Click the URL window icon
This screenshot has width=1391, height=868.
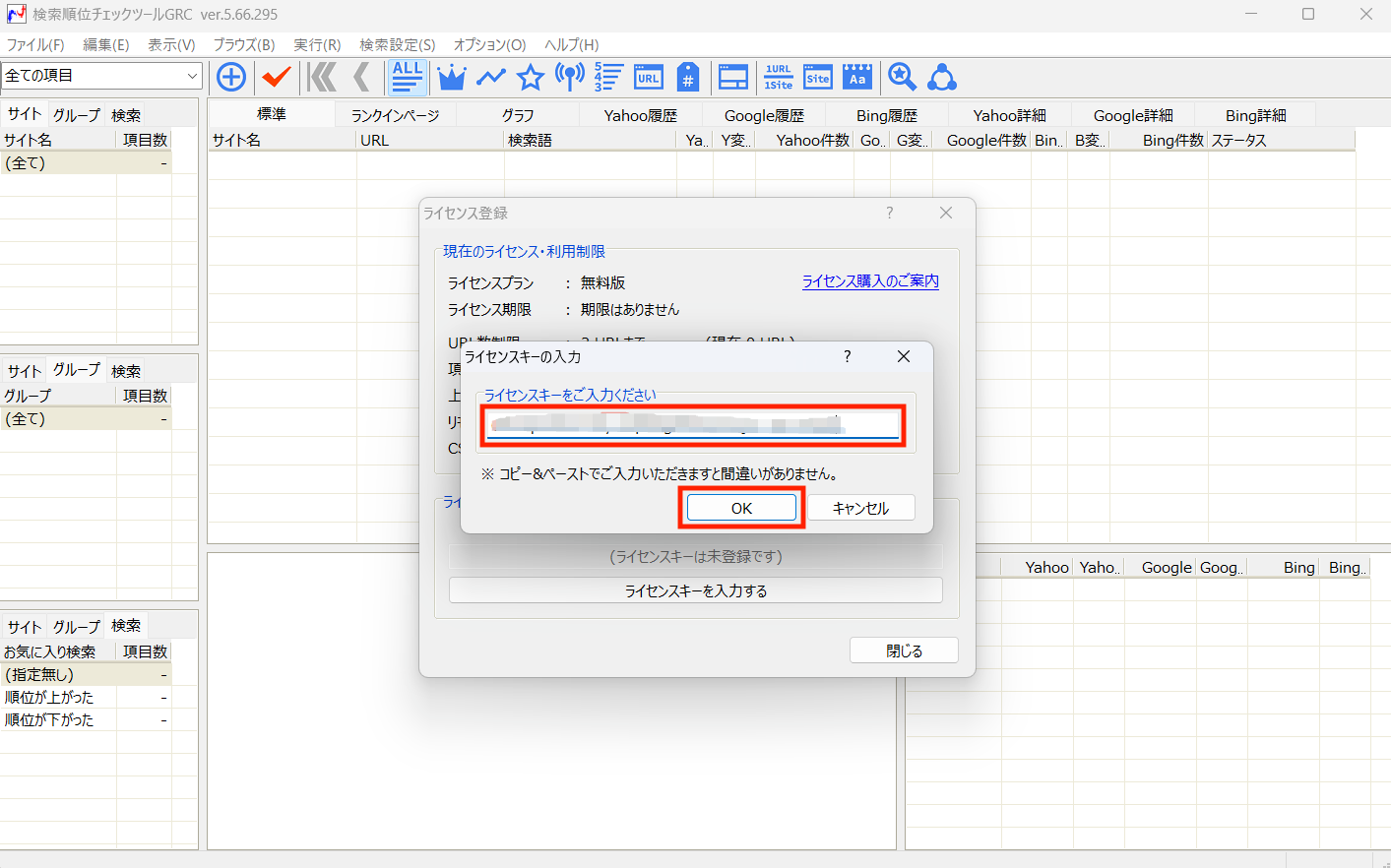point(648,77)
